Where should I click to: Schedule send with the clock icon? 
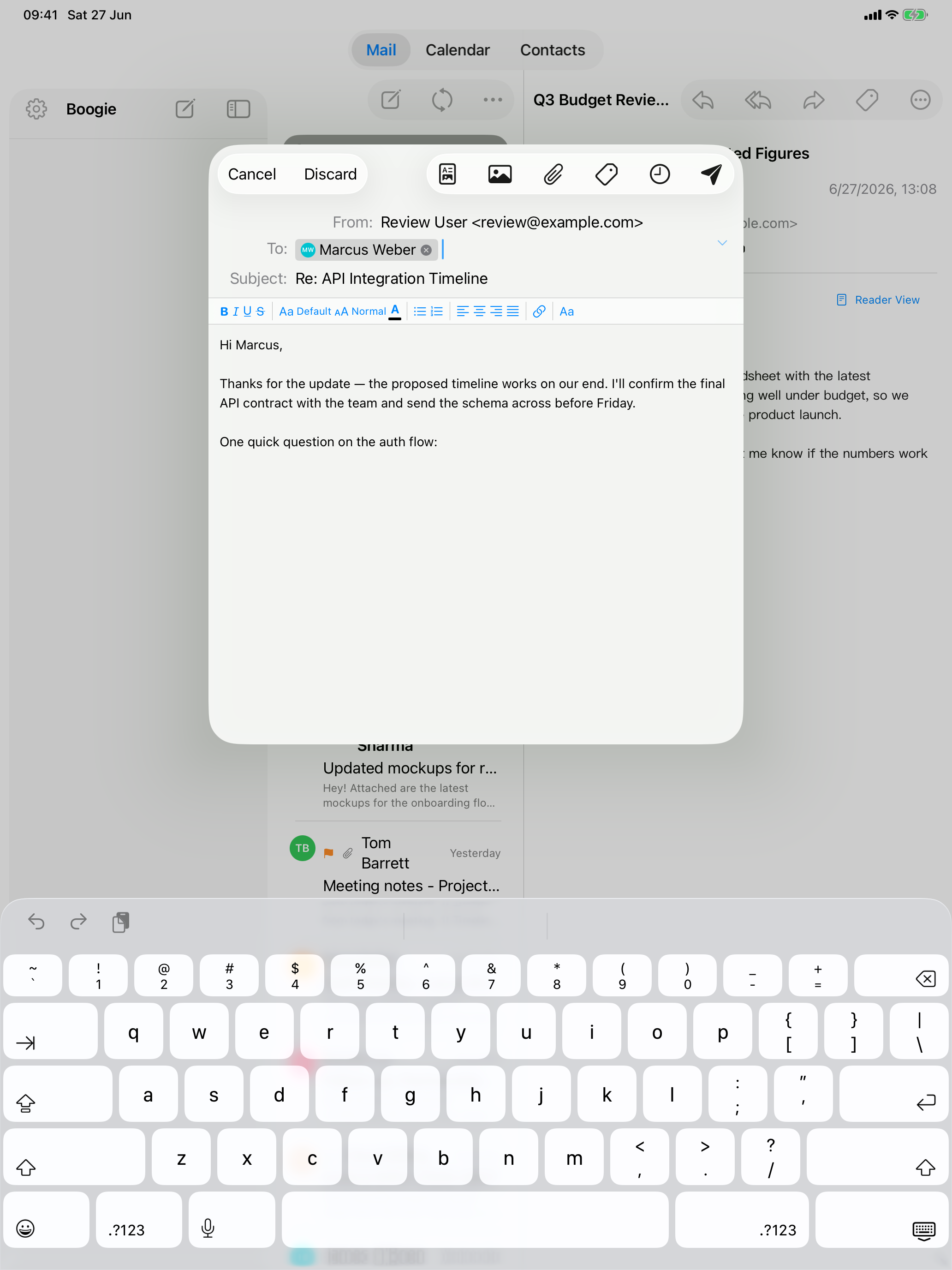(x=659, y=174)
